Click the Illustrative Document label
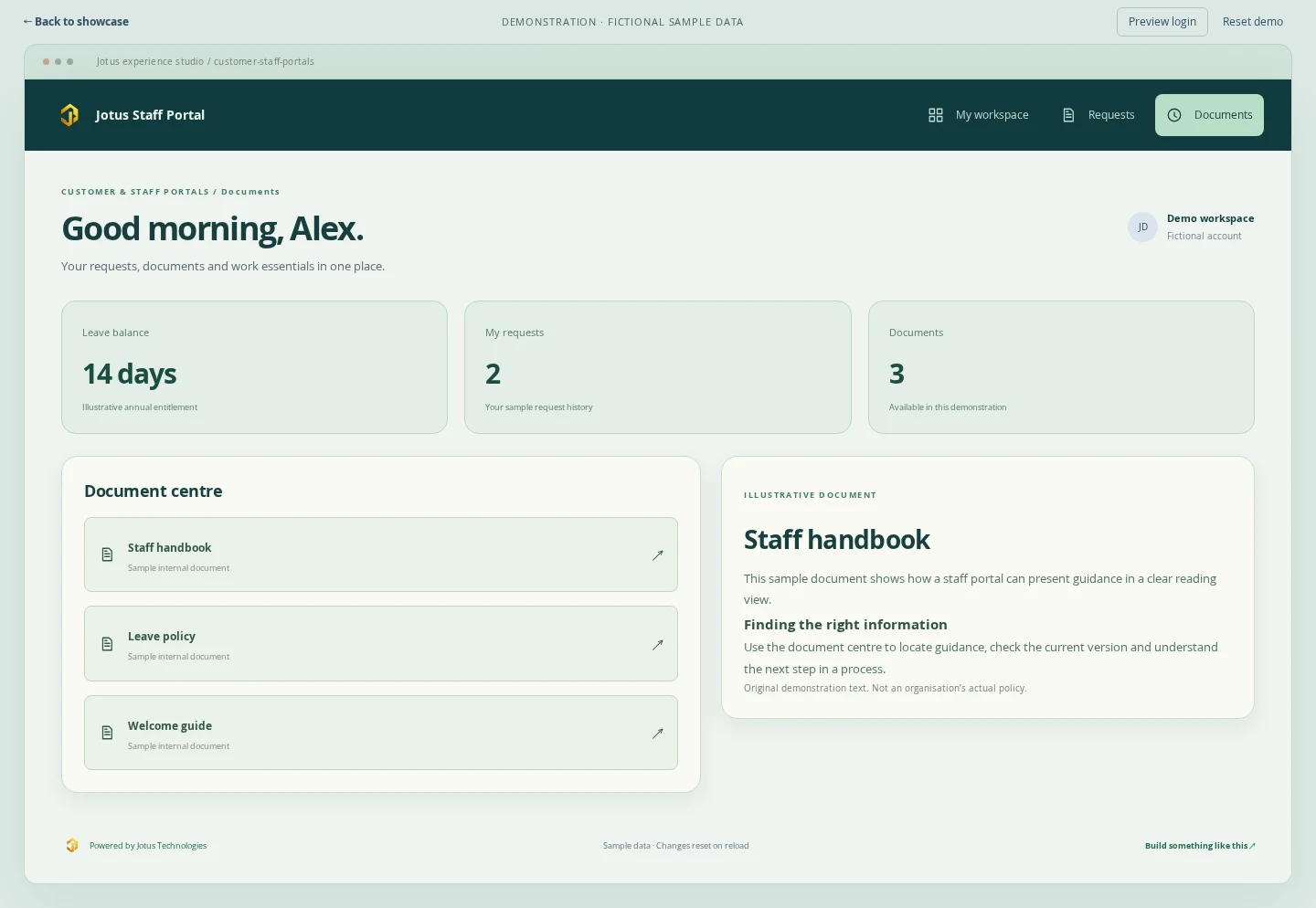This screenshot has height=908, width=1316. click(x=811, y=495)
